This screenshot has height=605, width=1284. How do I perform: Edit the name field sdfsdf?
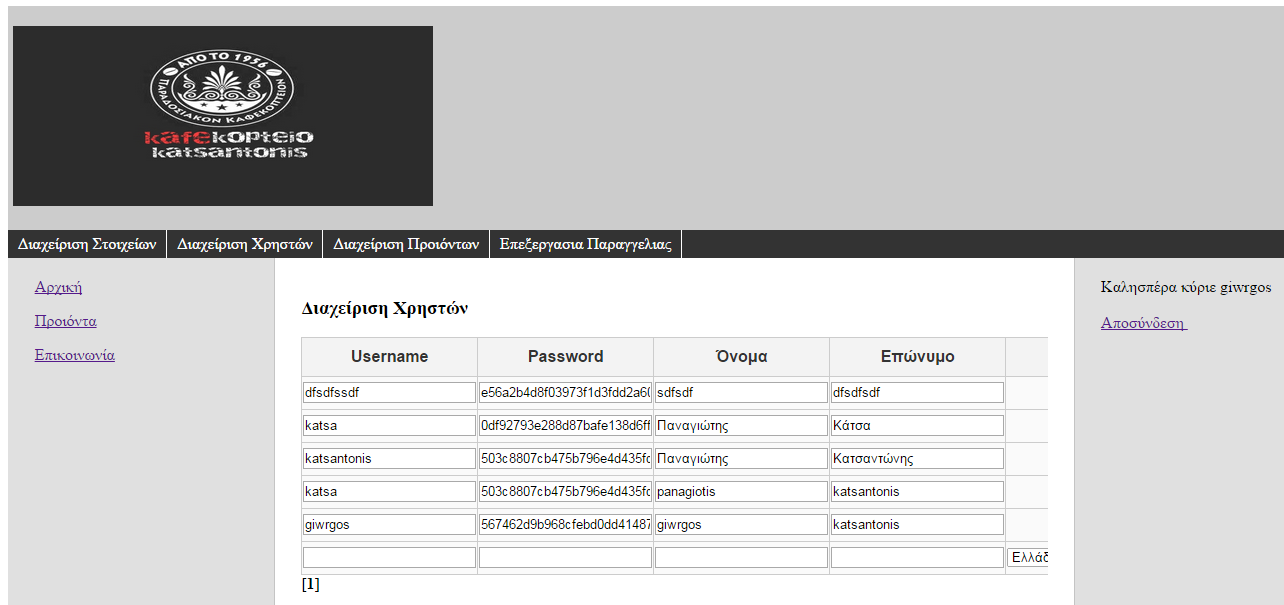741,393
